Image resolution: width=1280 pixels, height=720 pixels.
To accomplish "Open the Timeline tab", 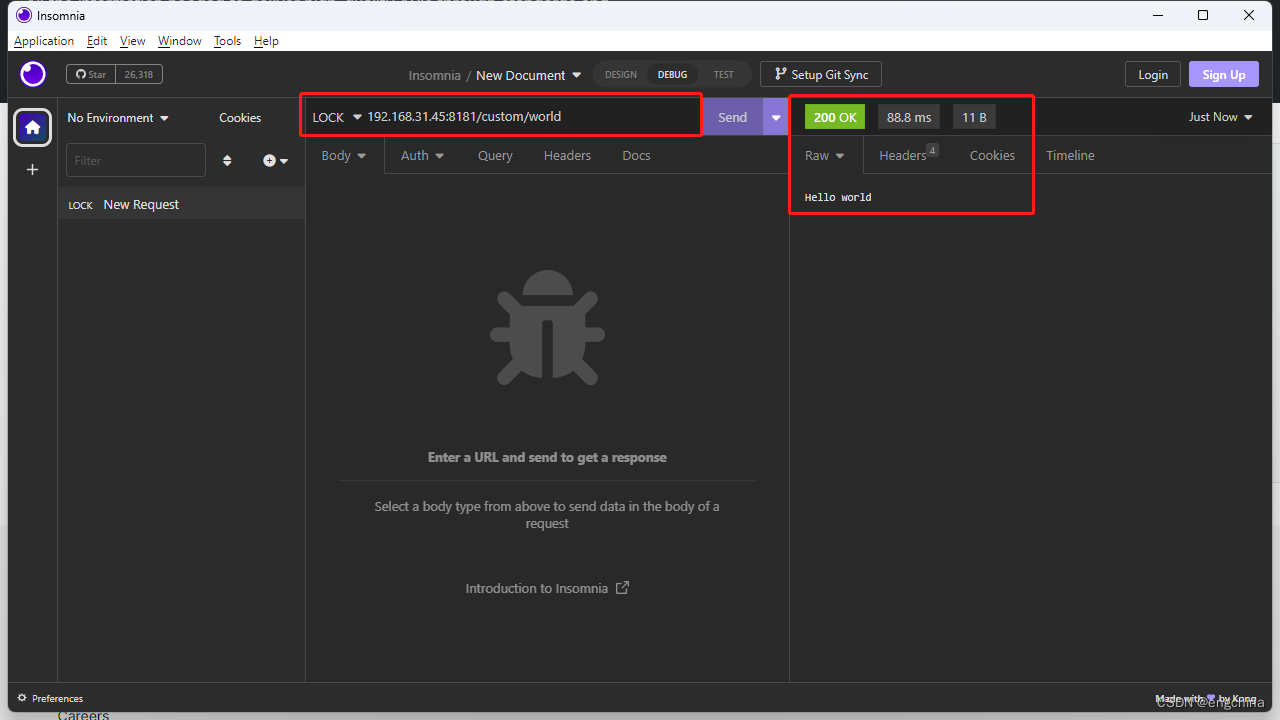I will (x=1070, y=155).
